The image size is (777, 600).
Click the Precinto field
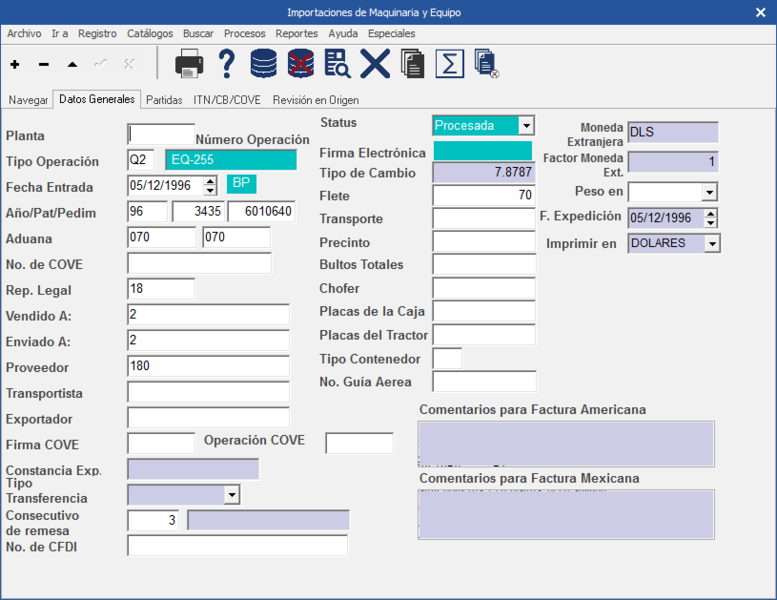point(484,242)
